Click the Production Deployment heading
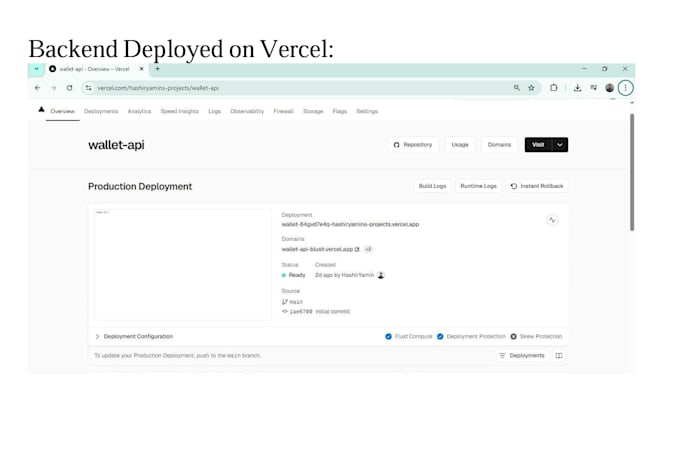Viewport: 680px width, 473px height. point(140,186)
